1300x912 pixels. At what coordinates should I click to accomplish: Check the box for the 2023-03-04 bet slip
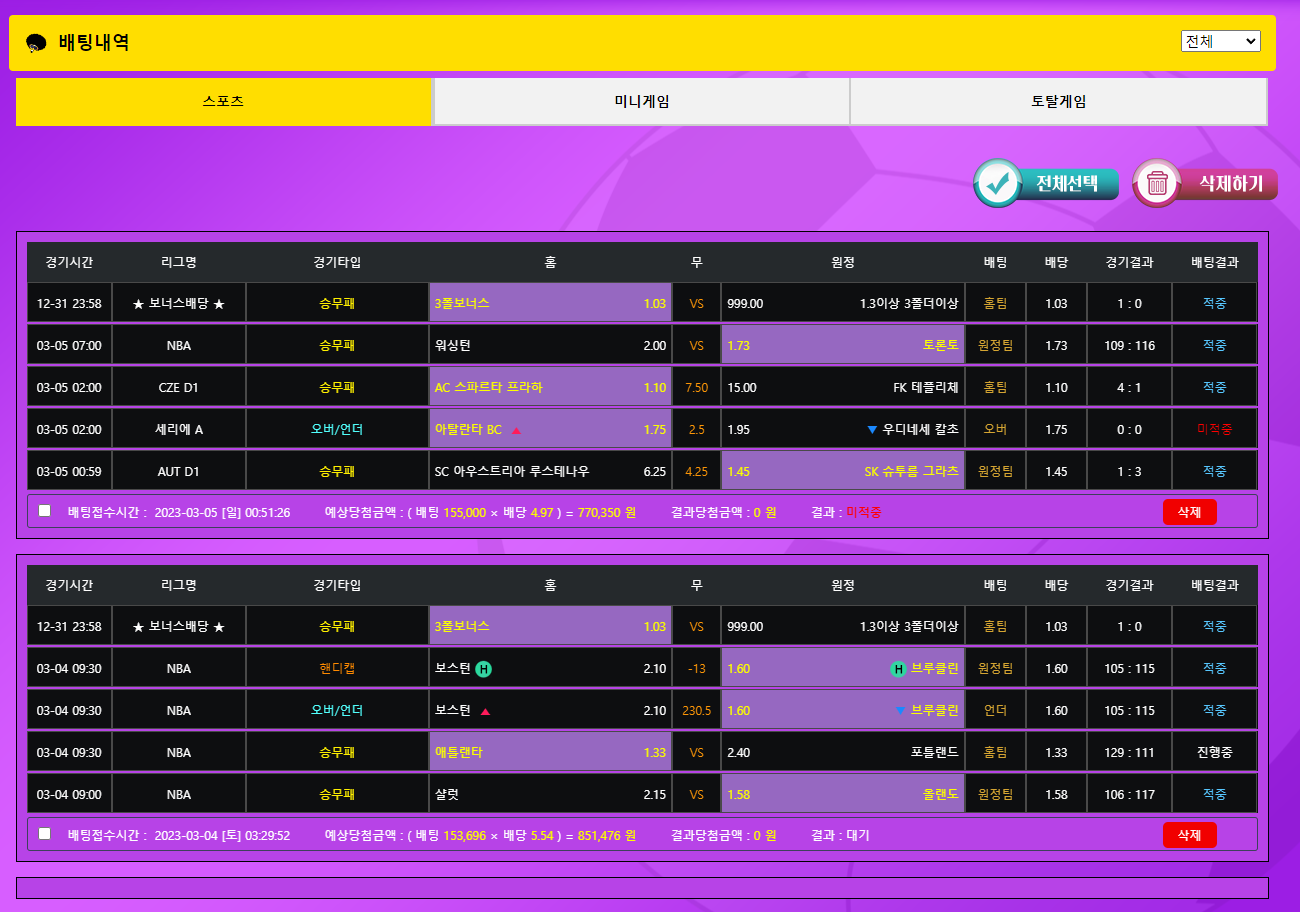44,834
